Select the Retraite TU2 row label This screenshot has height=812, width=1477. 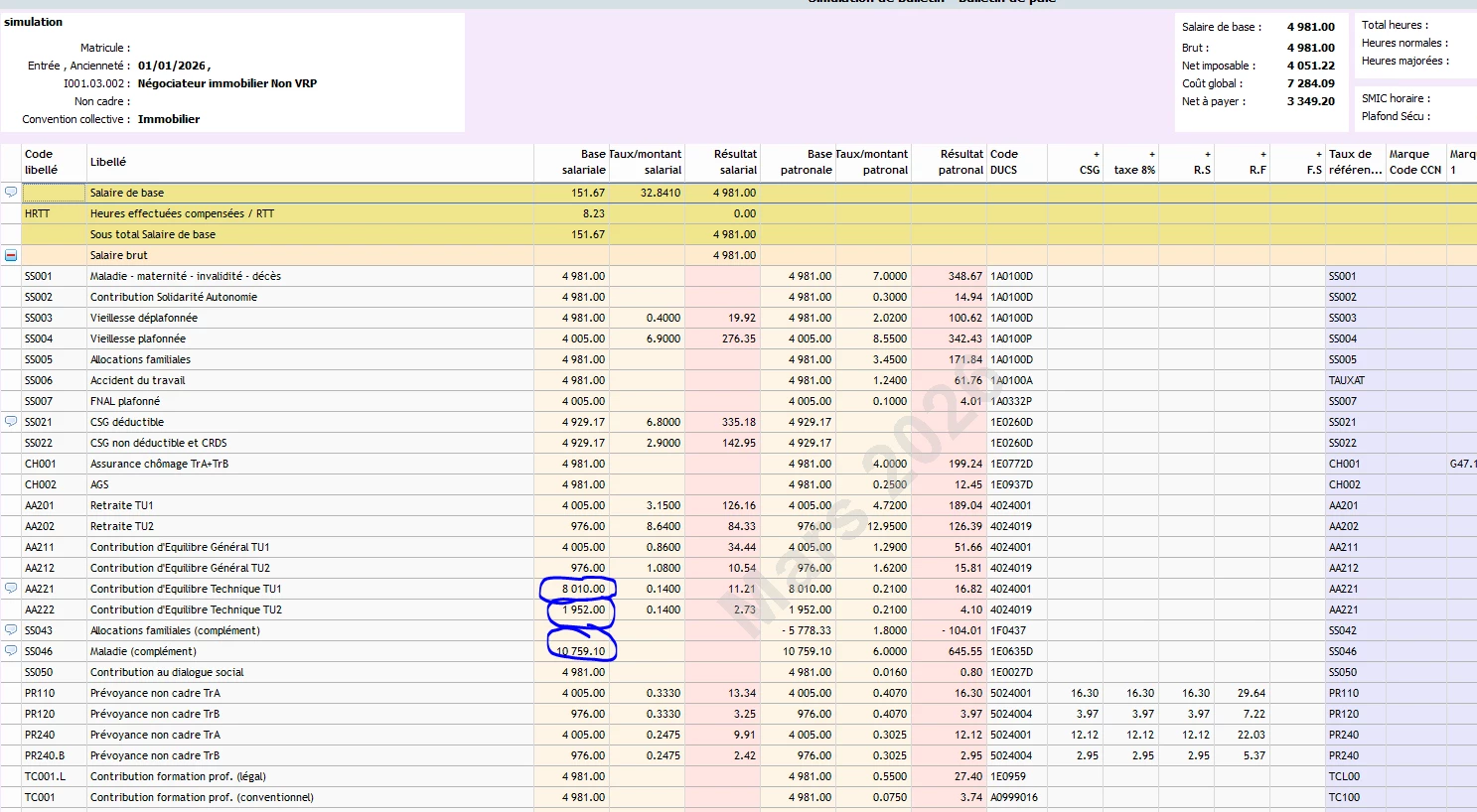click(122, 526)
